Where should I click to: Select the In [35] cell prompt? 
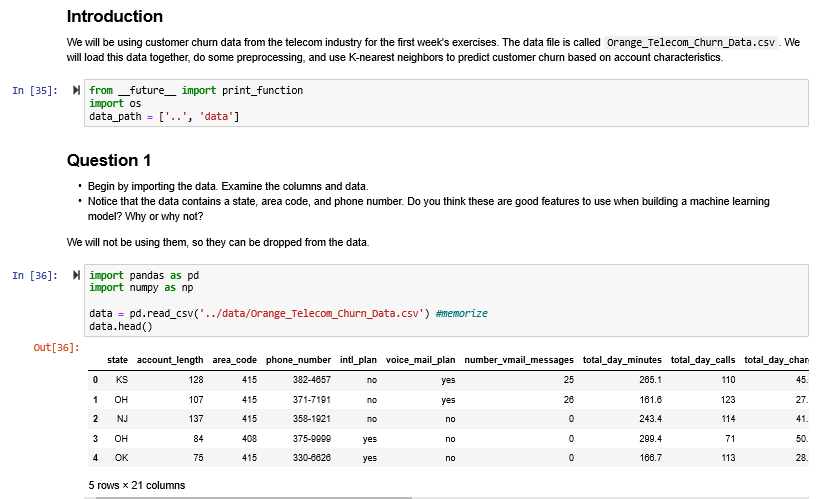35,90
